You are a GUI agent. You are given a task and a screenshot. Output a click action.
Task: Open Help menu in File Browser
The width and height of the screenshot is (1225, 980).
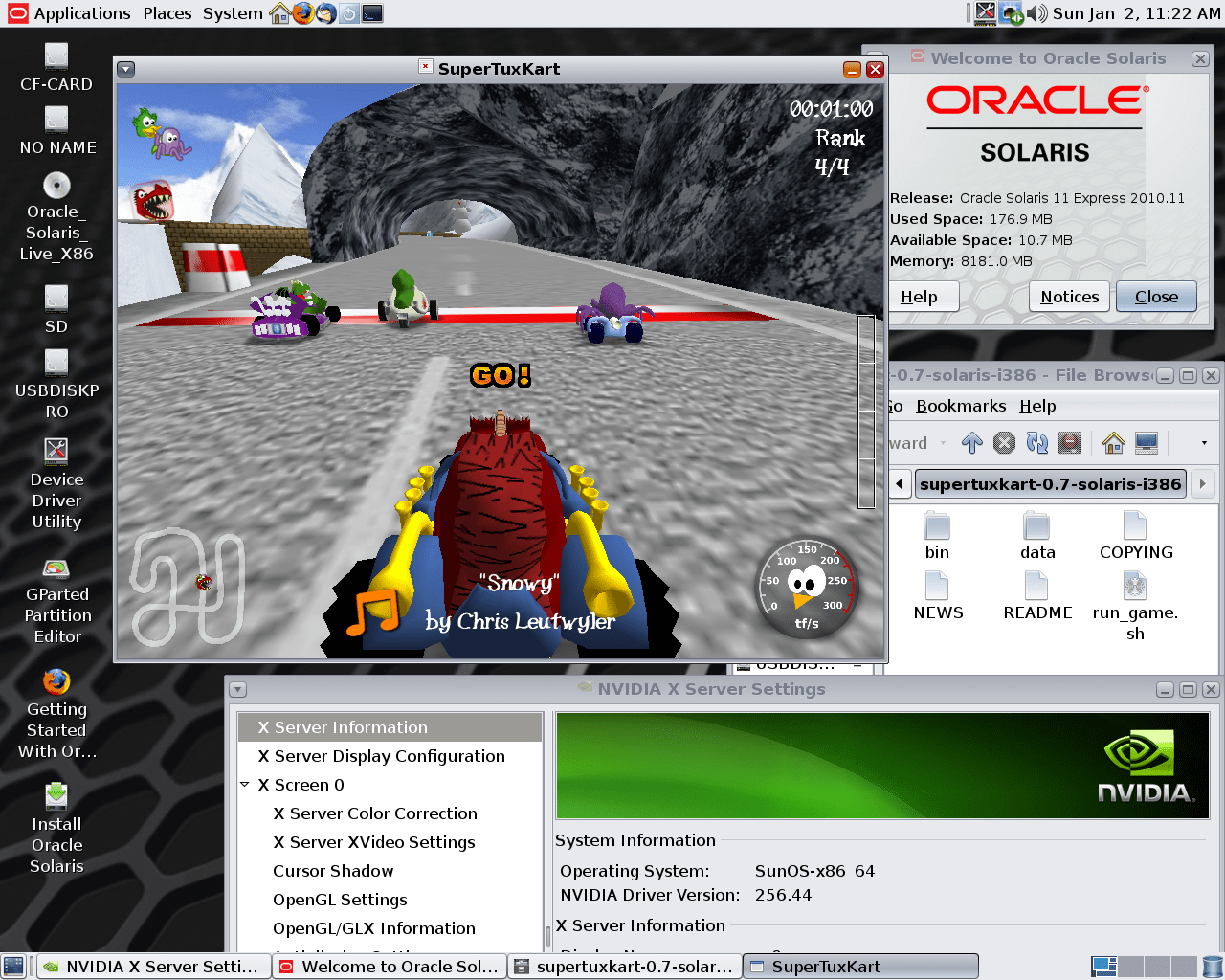tap(1037, 406)
